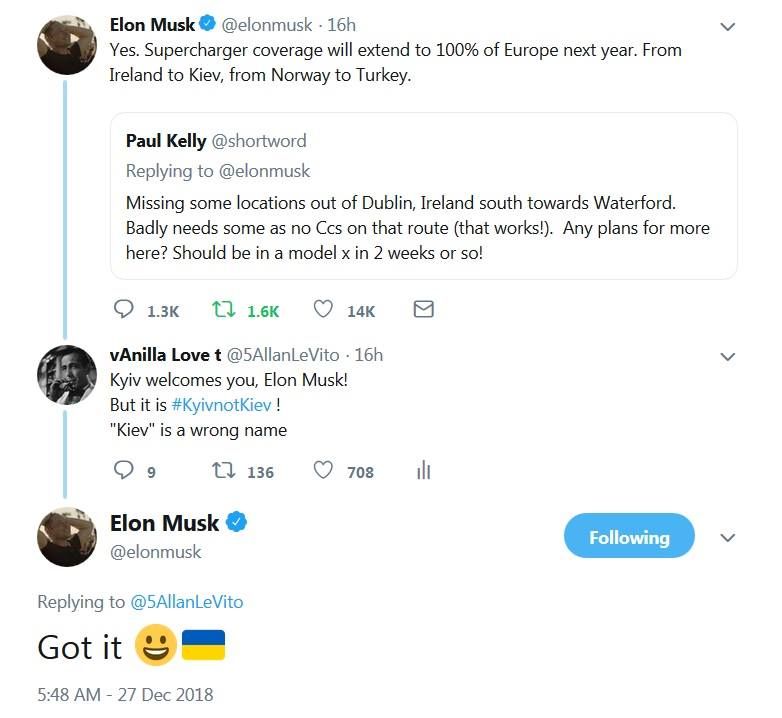Screen dimensions: 782x718
Task: Click vAnilla Love t's profile picture
Action: point(67,374)
